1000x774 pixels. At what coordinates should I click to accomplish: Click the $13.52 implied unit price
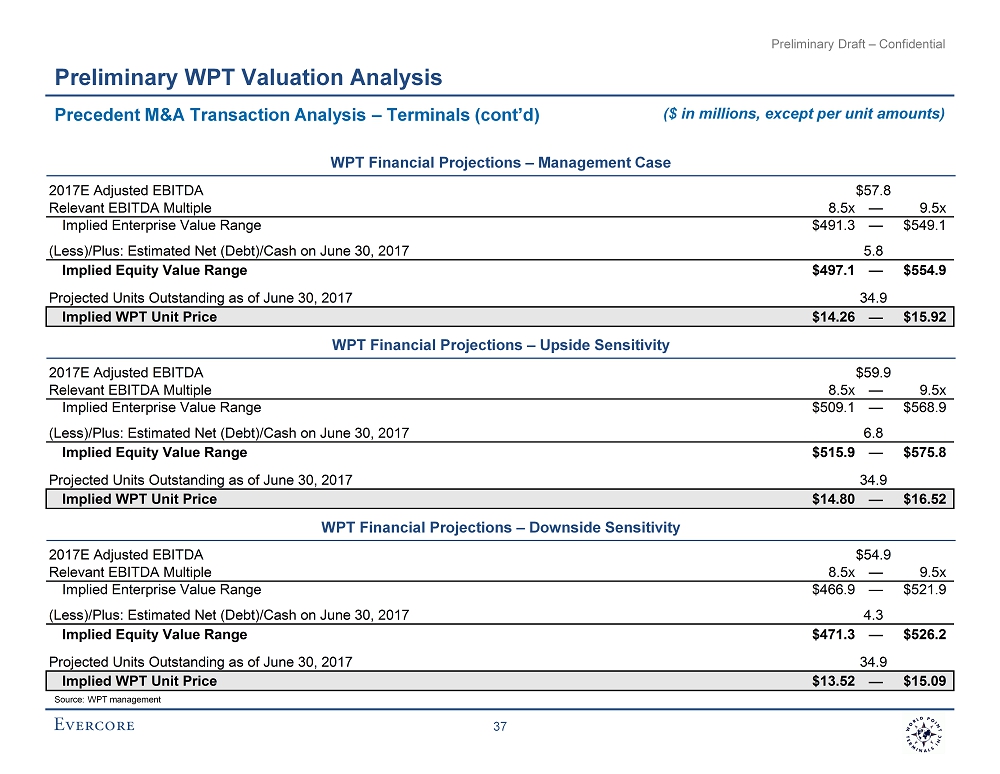pyautogui.click(x=833, y=681)
